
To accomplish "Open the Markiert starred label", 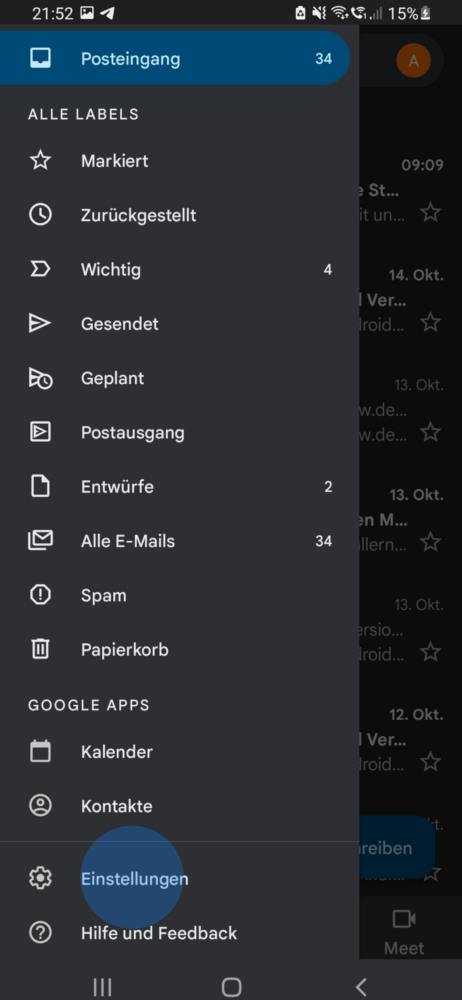I will pos(179,161).
